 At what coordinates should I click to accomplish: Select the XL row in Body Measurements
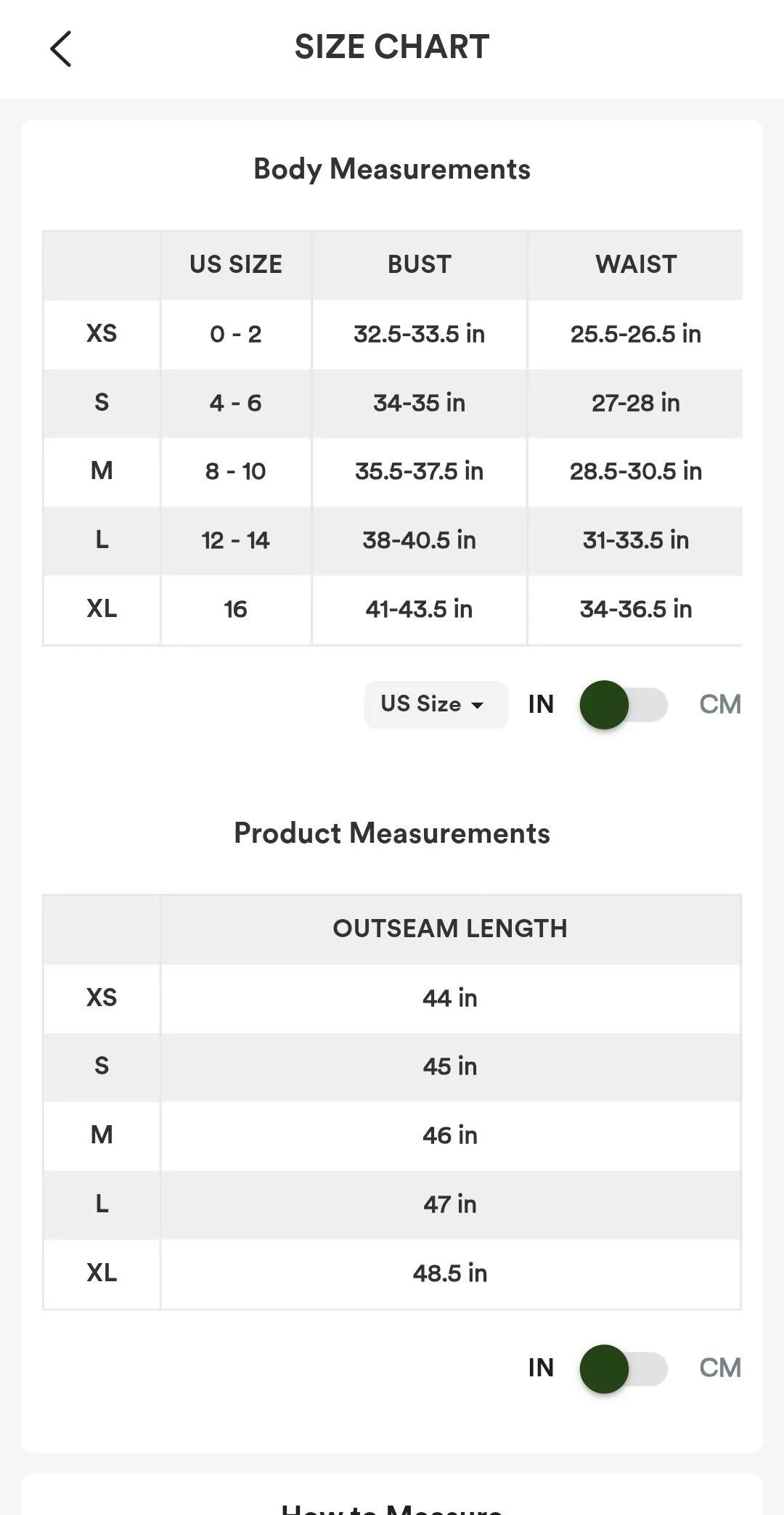click(x=392, y=609)
